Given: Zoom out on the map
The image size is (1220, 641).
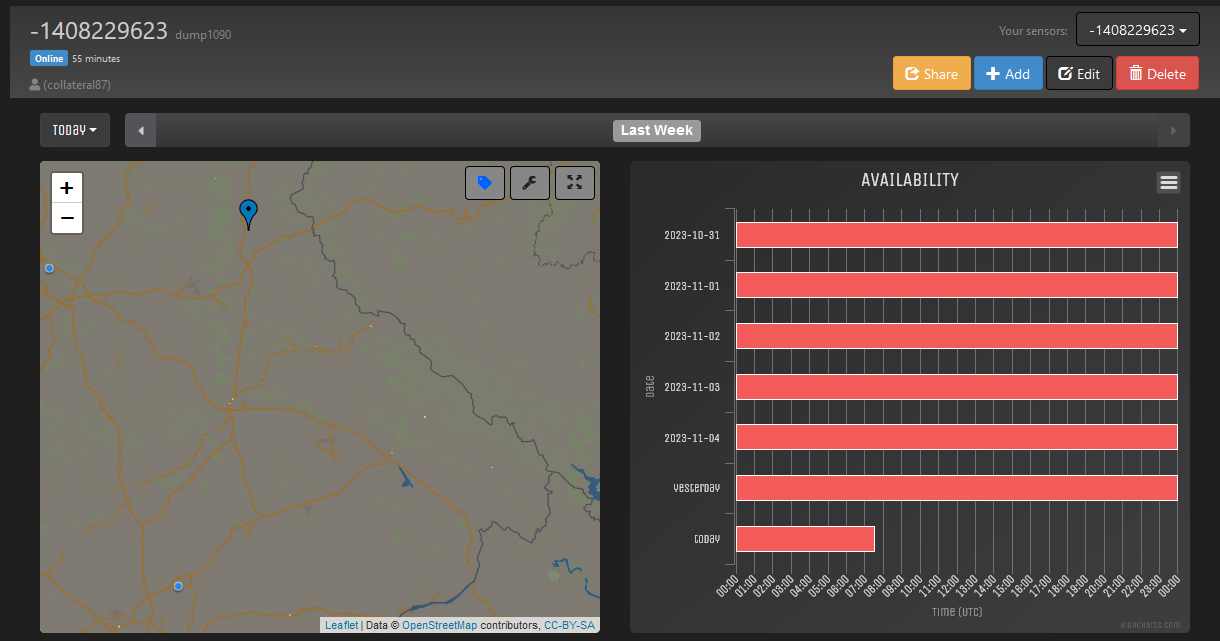Looking at the screenshot, I should click(x=67, y=218).
